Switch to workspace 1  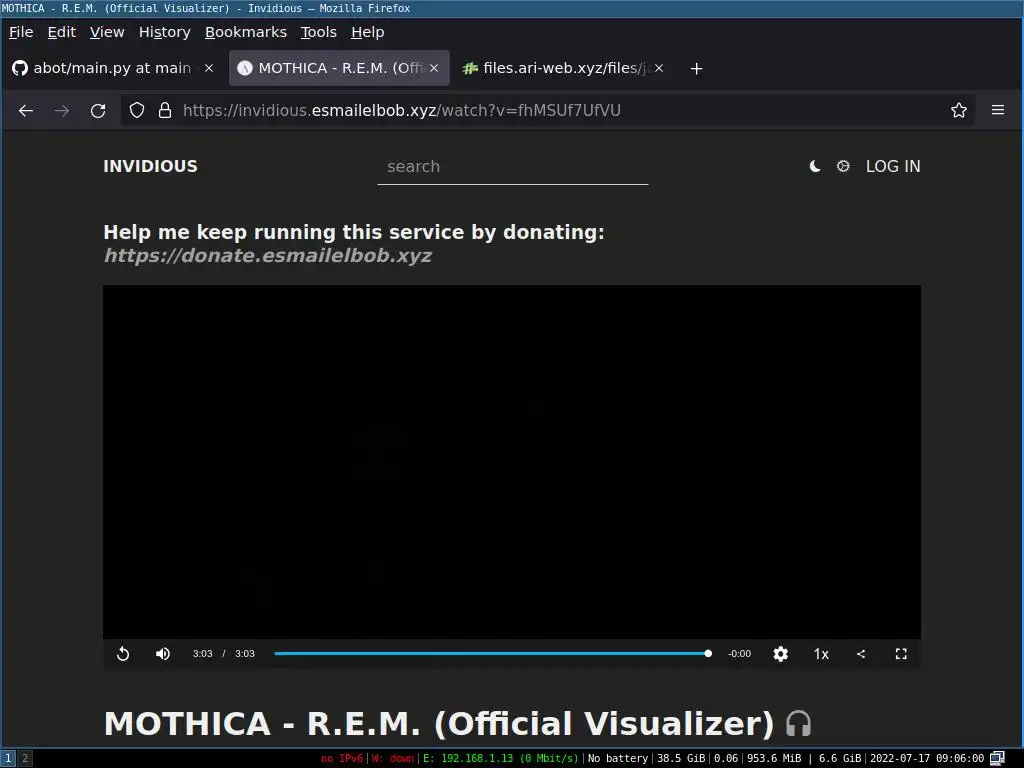(8, 758)
